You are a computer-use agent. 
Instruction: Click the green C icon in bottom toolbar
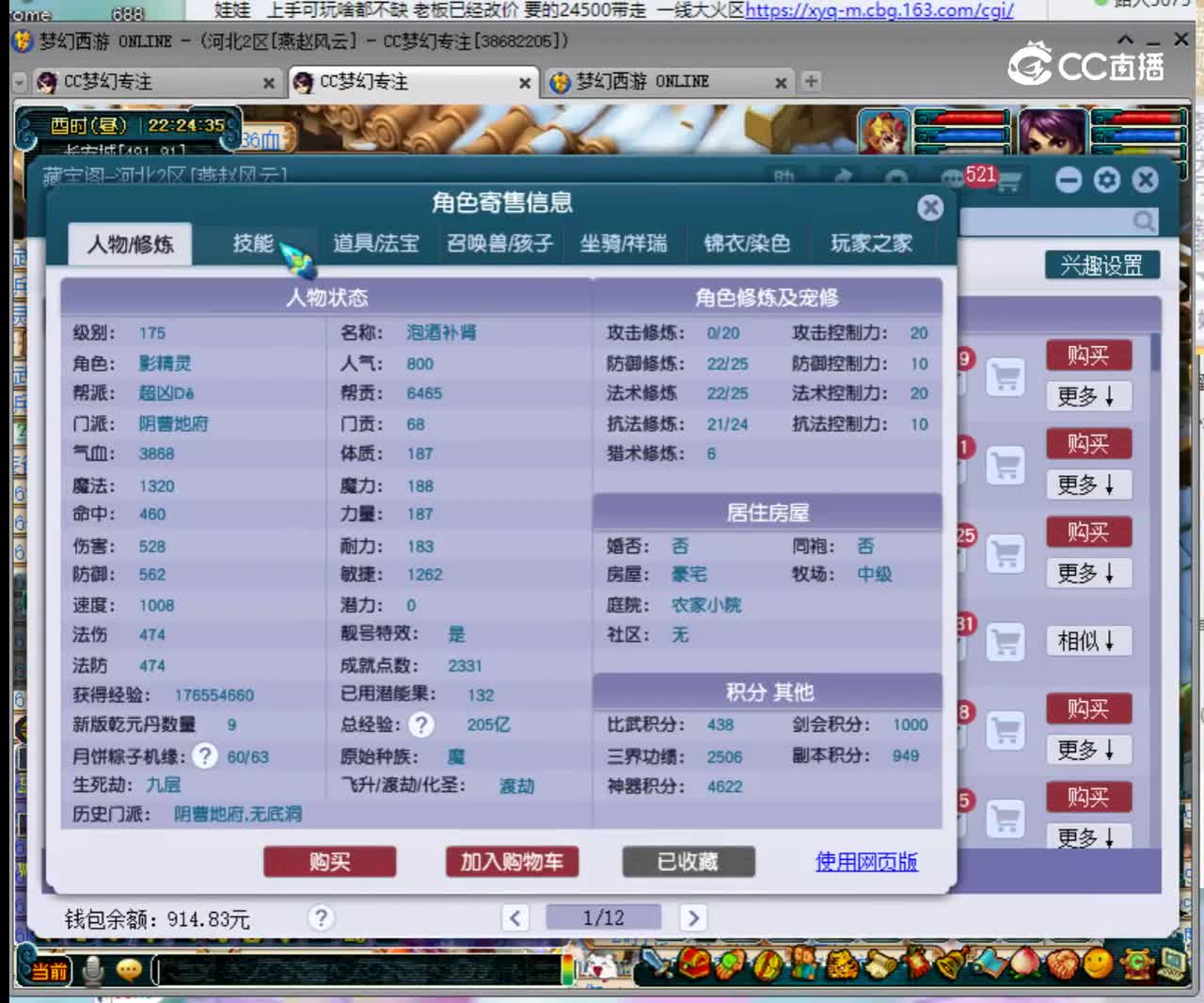1135,963
